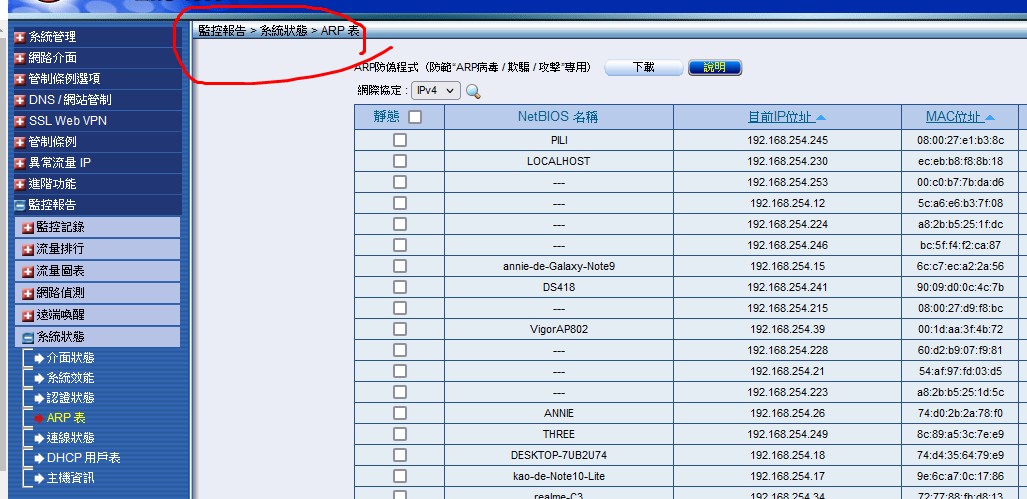Open the 連線狀態 page in sidebar
This screenshot has width=1027, height=499.
[70, 438]
